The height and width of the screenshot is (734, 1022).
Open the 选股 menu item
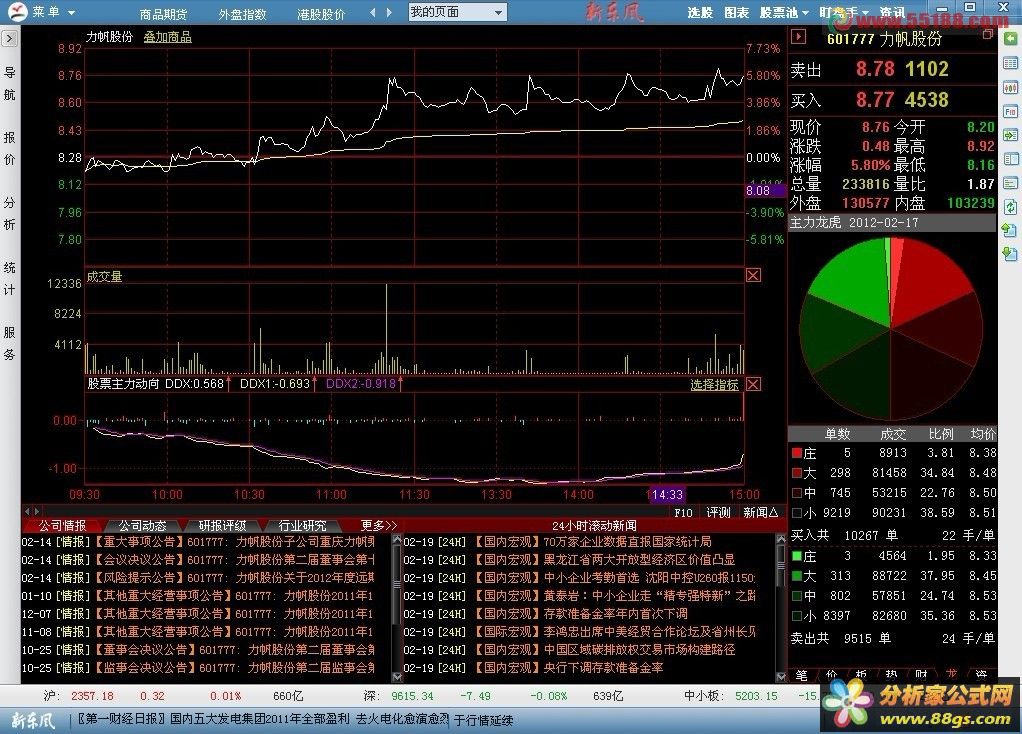coord(700,13)
